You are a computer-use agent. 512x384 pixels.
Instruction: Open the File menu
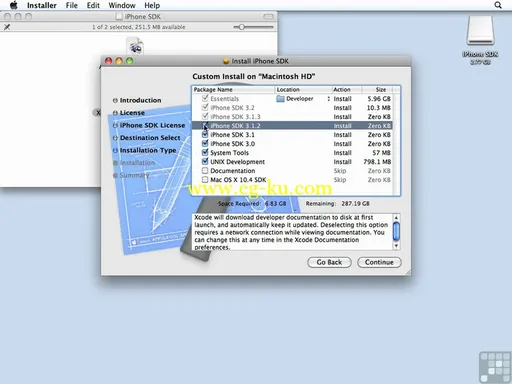pyautogui.click(x=72, y=5)
